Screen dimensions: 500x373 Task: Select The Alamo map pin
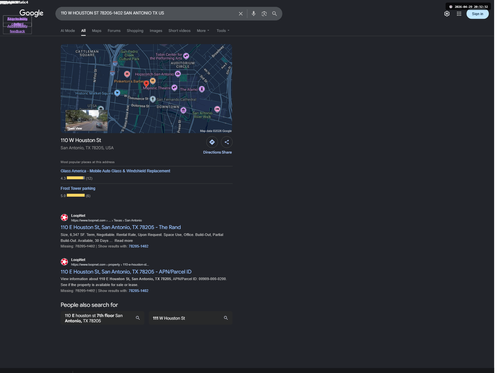(202, 89)
